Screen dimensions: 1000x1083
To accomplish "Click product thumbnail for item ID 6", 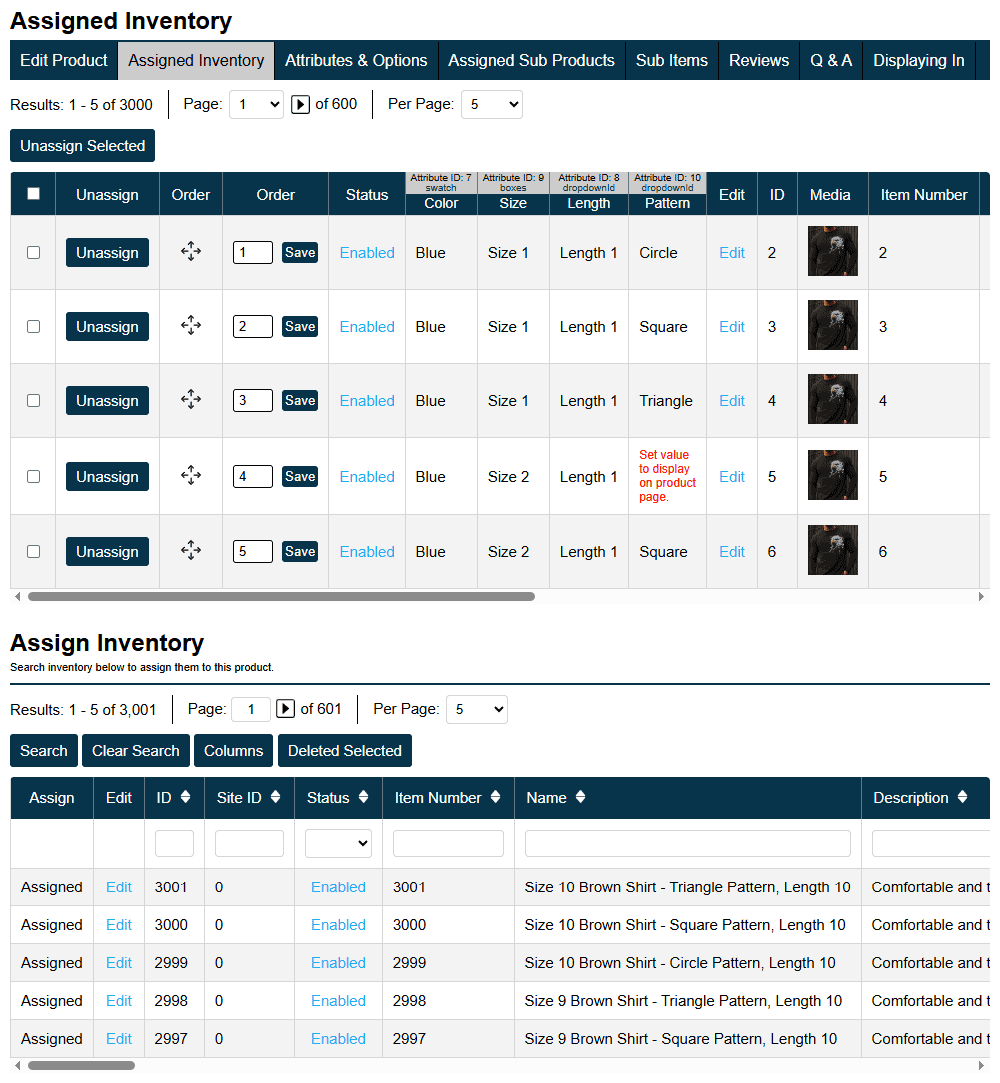I will coord(832,550).
